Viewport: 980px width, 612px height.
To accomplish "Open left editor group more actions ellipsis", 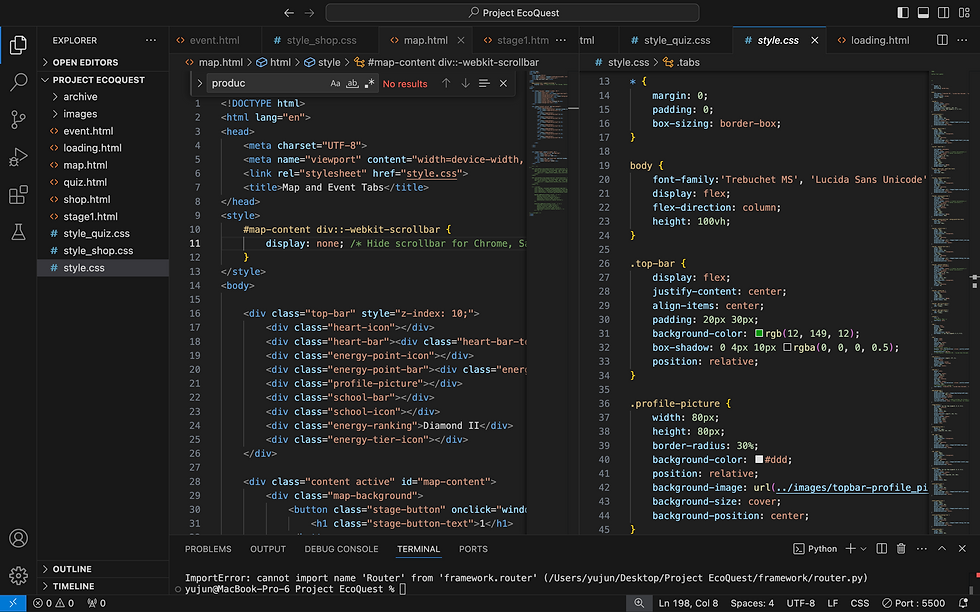I will (x=561, y=40).
